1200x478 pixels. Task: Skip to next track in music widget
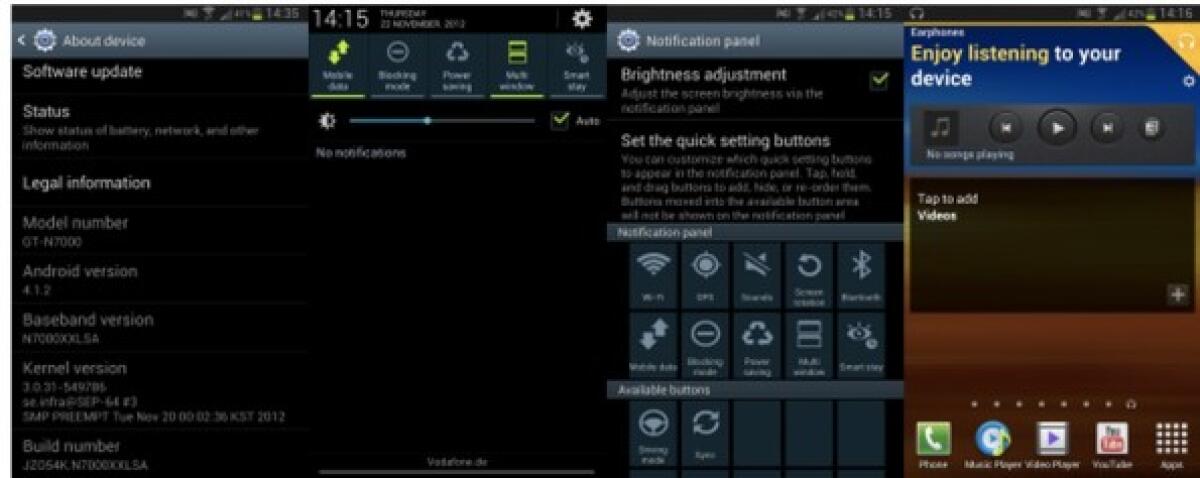[1108, 128]
